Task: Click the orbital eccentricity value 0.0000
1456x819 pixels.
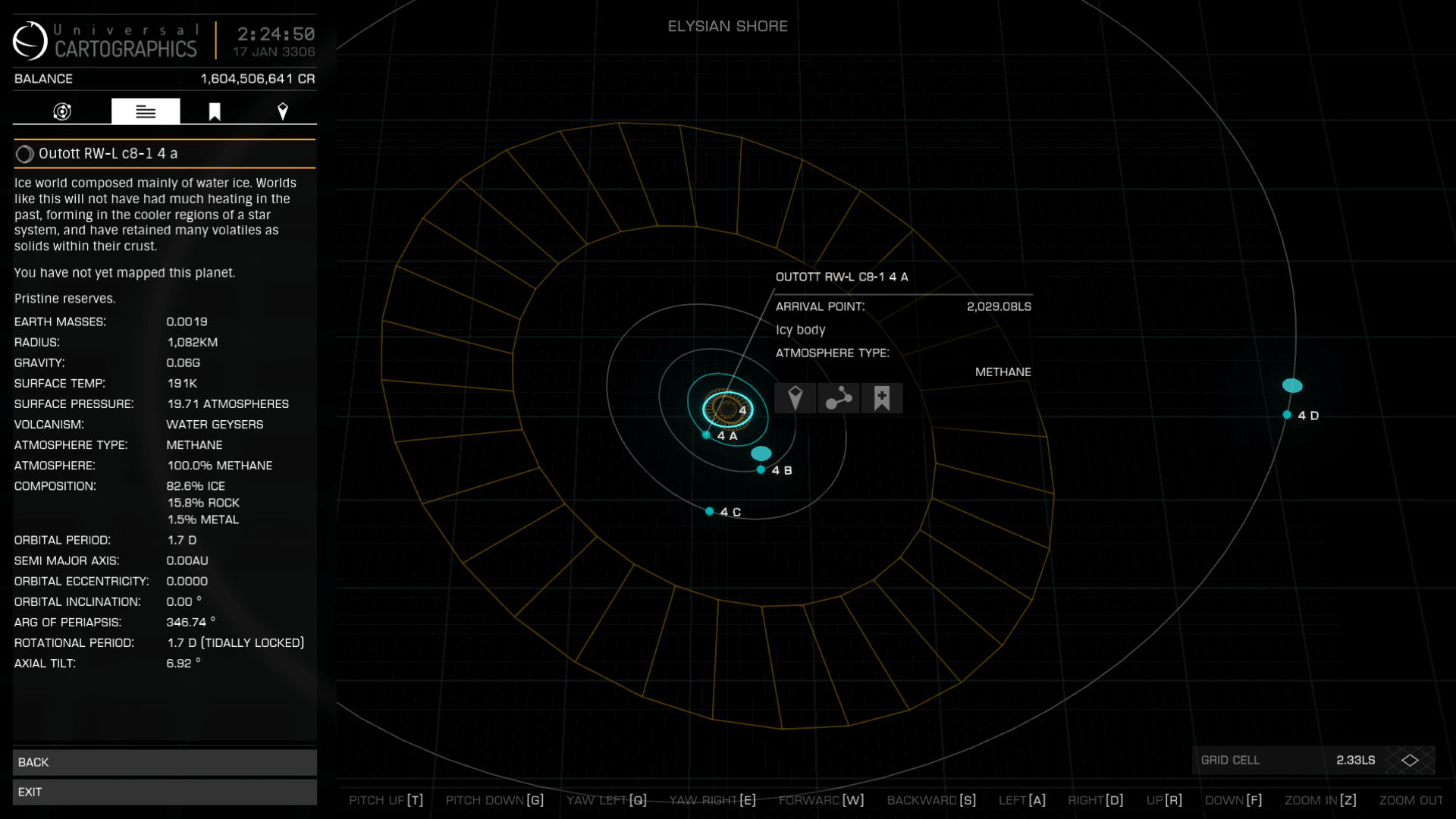Action: [x=187, y=581]
